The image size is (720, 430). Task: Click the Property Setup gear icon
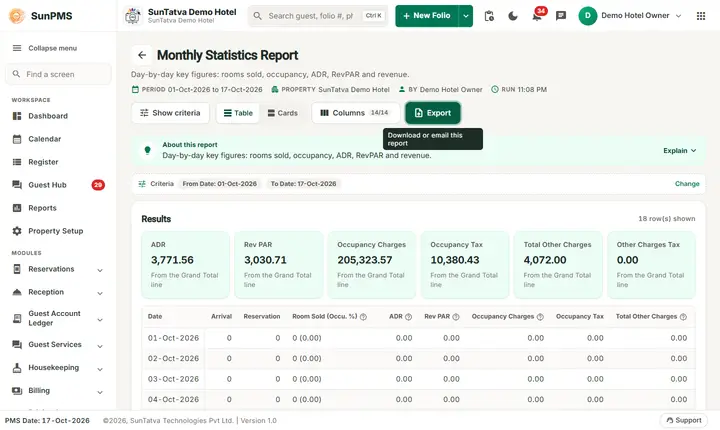17,231
